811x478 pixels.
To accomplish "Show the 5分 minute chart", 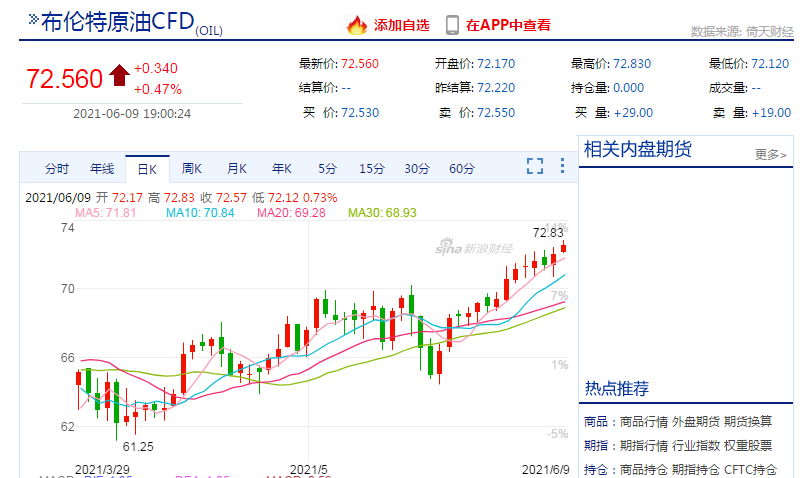I will (328, 168).
